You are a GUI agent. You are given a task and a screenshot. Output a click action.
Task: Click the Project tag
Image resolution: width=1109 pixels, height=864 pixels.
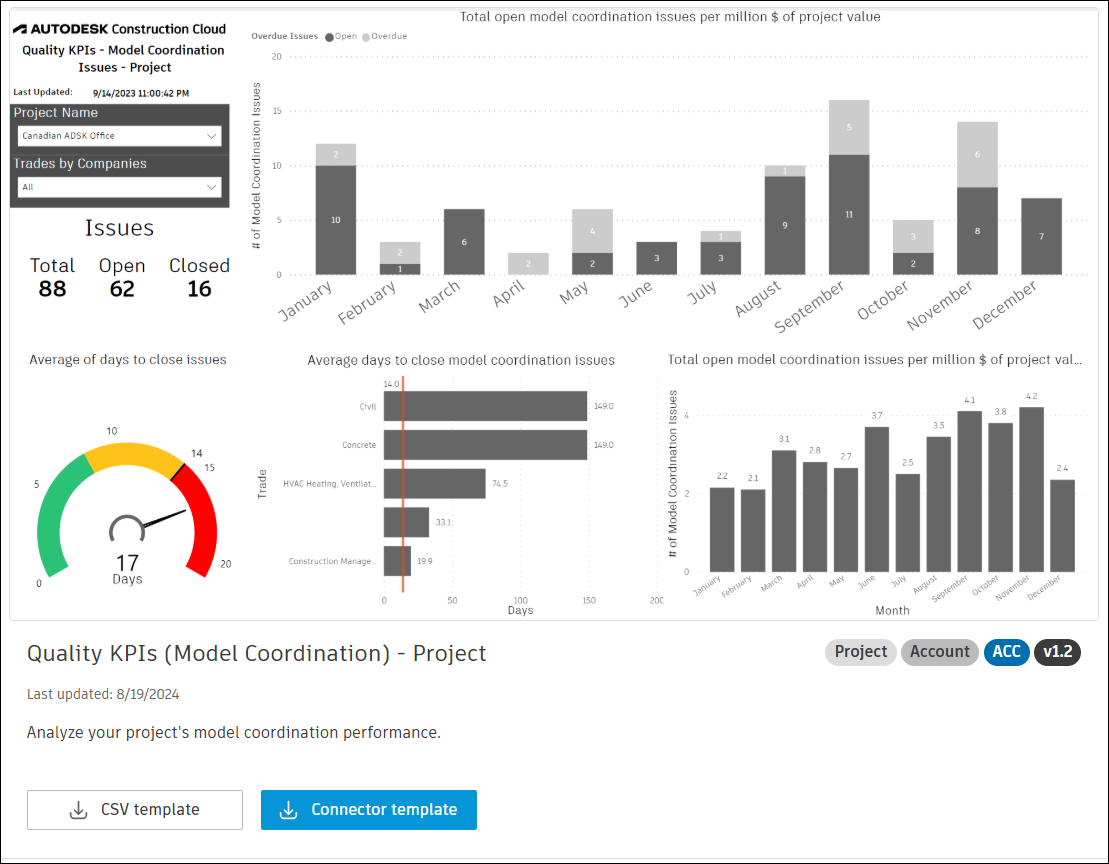[861, 652]
